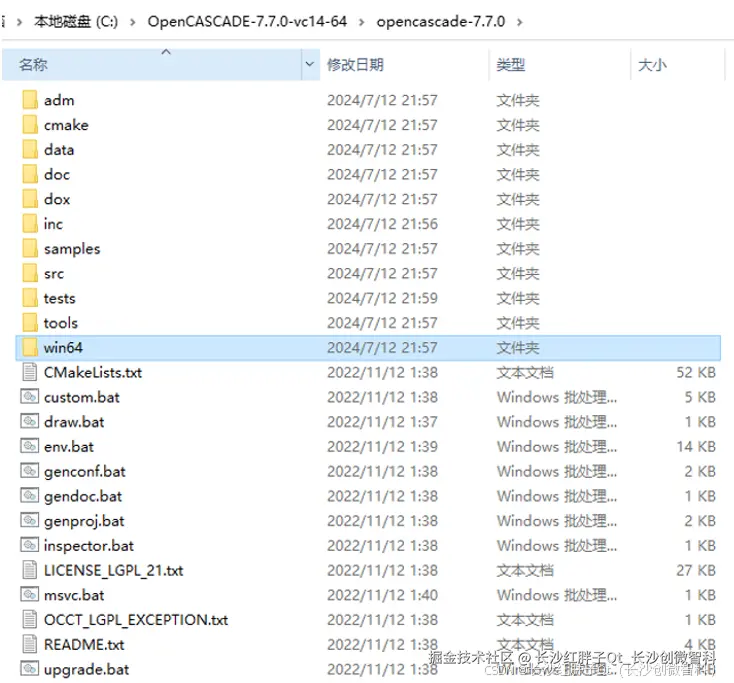This screenshot has height=683, width=734.
Task: Click the win64 folder icon
Action: click(30, 348)
